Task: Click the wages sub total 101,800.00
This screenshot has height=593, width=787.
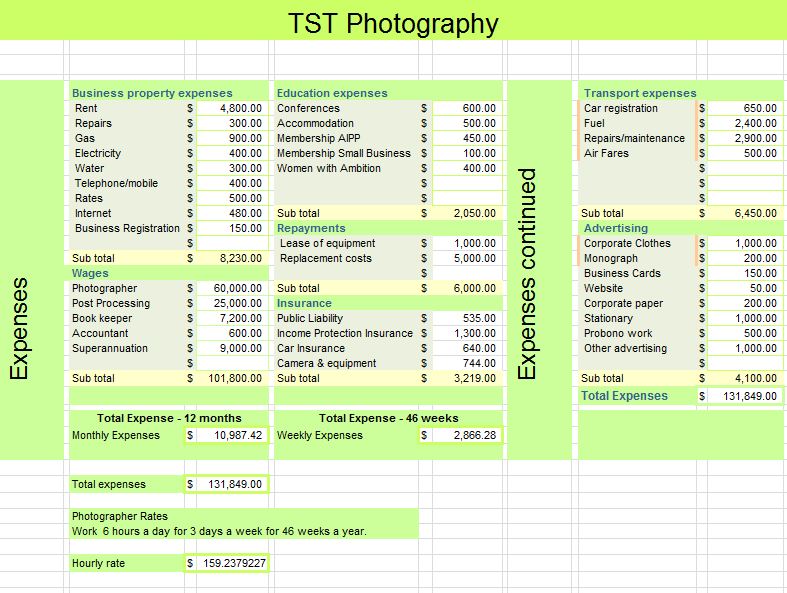Action: click(232, 378)
